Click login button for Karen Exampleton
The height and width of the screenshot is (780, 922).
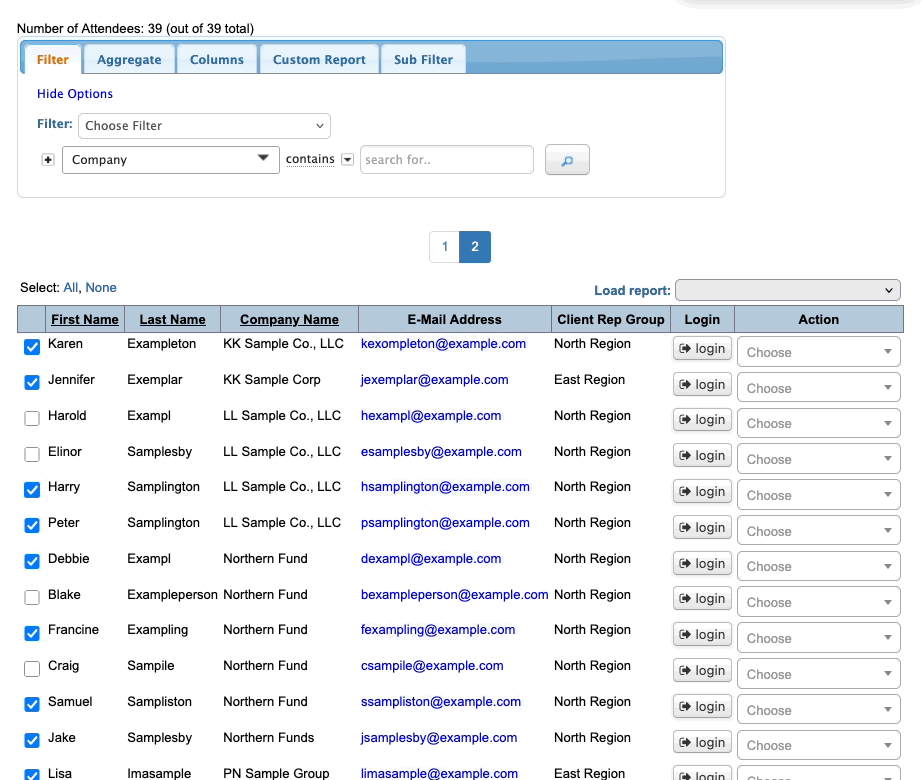click(702, 349)
